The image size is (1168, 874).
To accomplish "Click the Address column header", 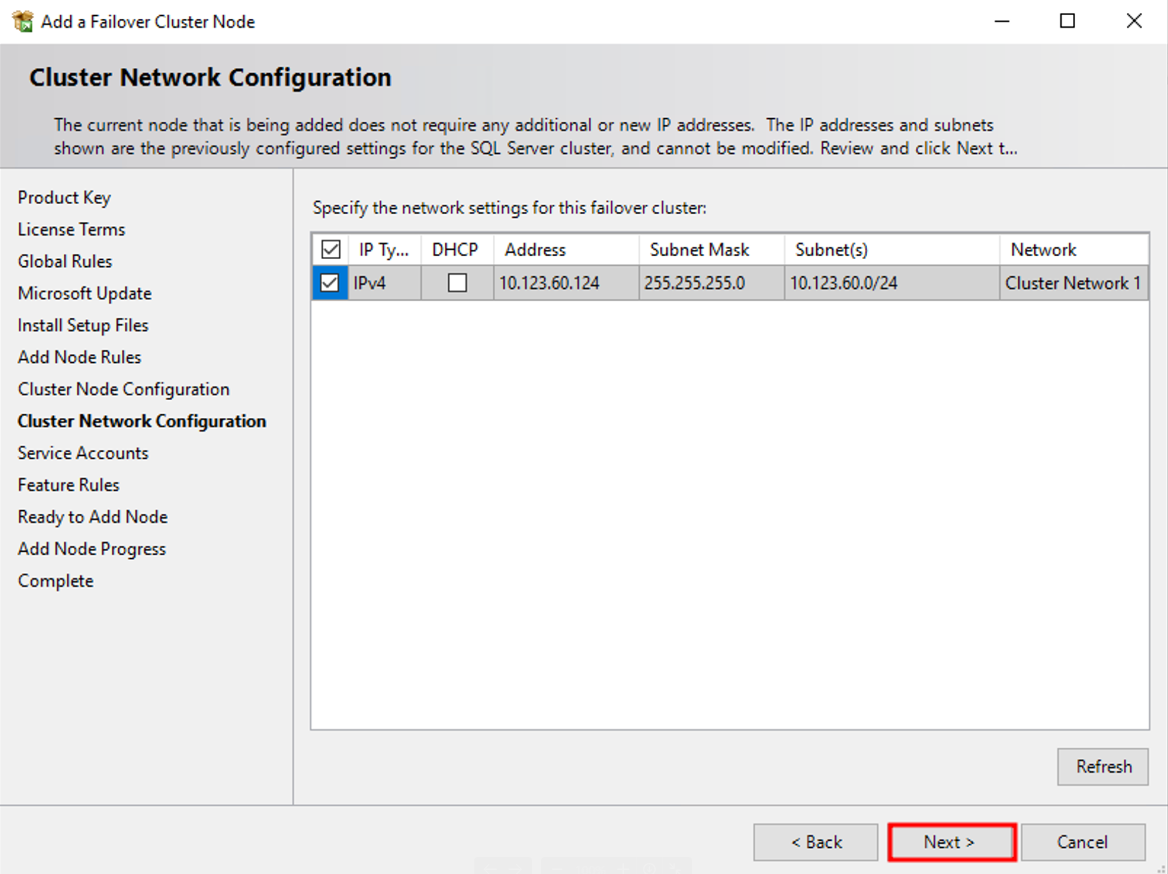I will pos(566,250).
